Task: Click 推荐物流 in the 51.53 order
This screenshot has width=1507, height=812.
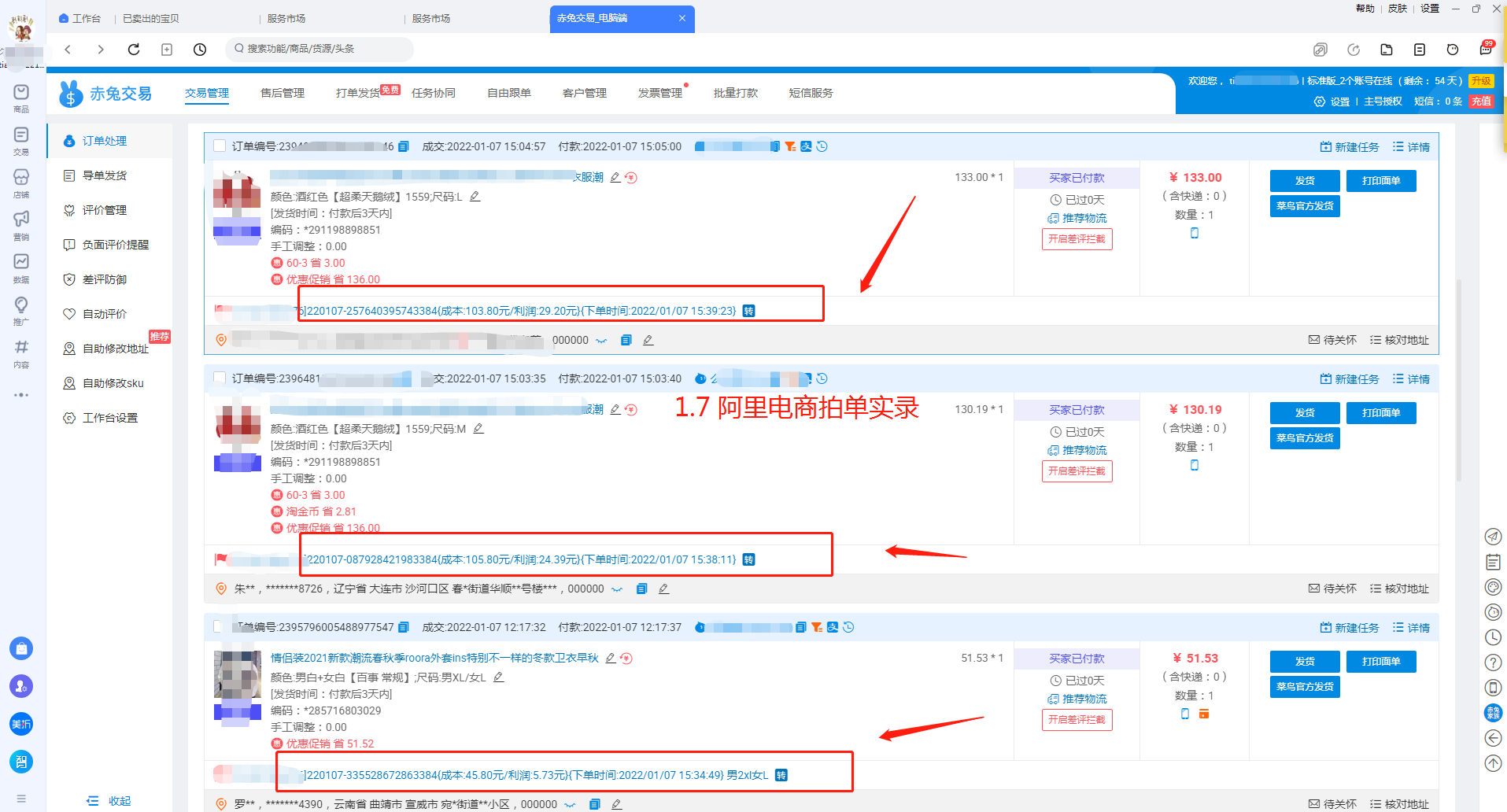Action: [1077, 699]
